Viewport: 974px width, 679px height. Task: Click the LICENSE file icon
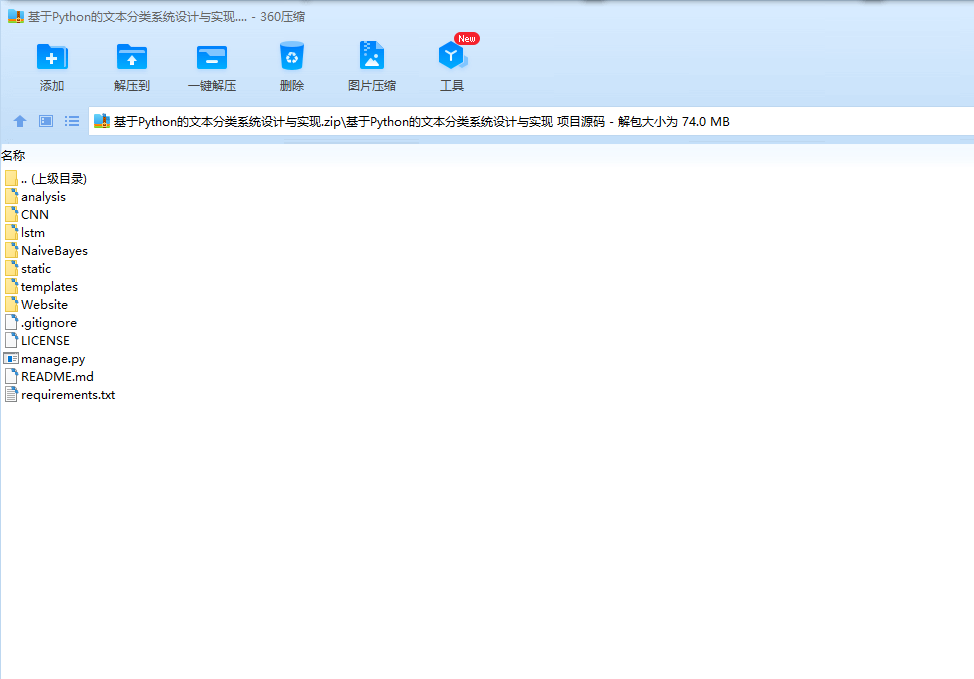pyautogui.click(x=11, y=340)
